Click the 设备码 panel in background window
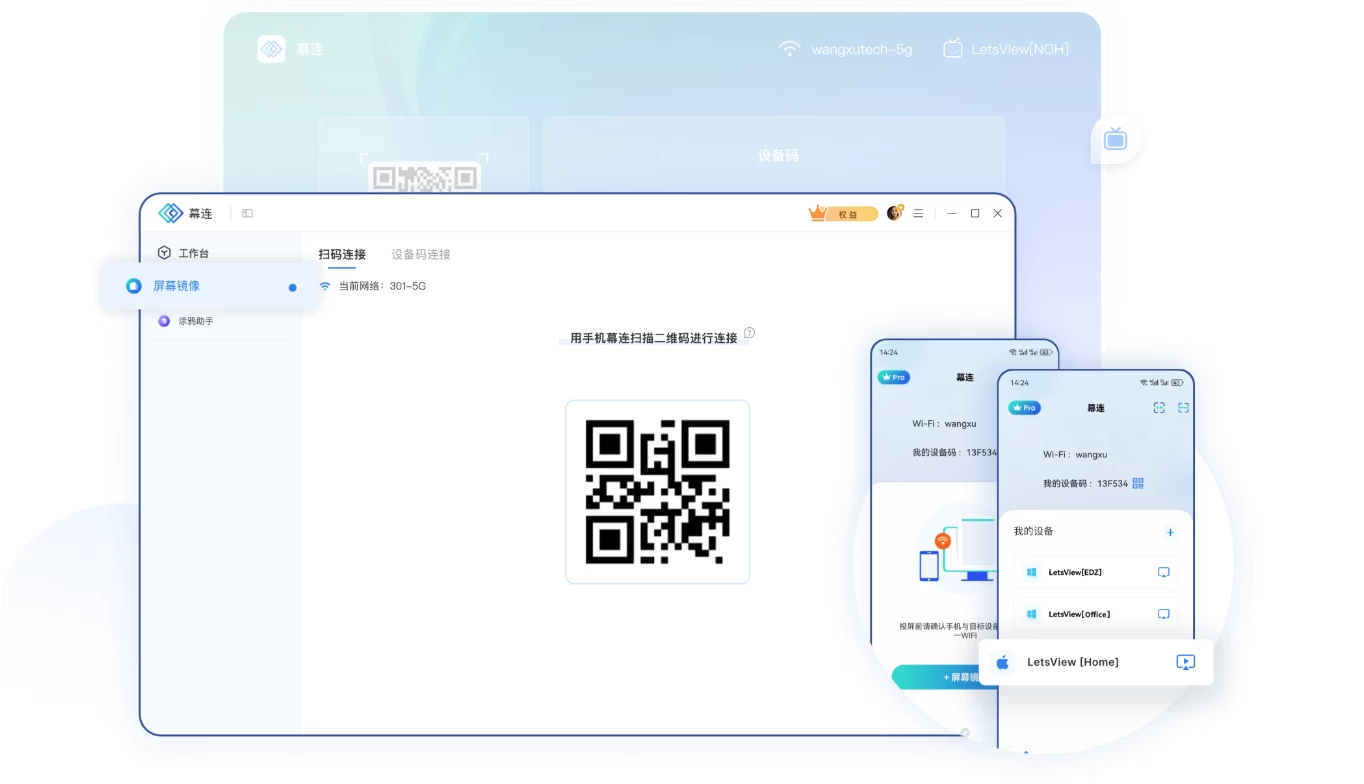 pos(774,155)
